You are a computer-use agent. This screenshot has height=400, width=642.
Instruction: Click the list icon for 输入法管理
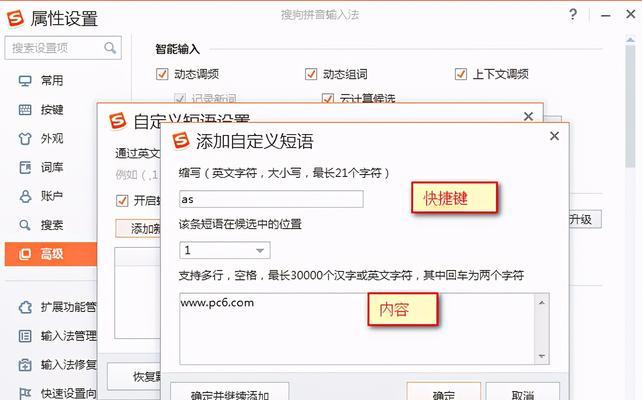click(x=25, y=336)
